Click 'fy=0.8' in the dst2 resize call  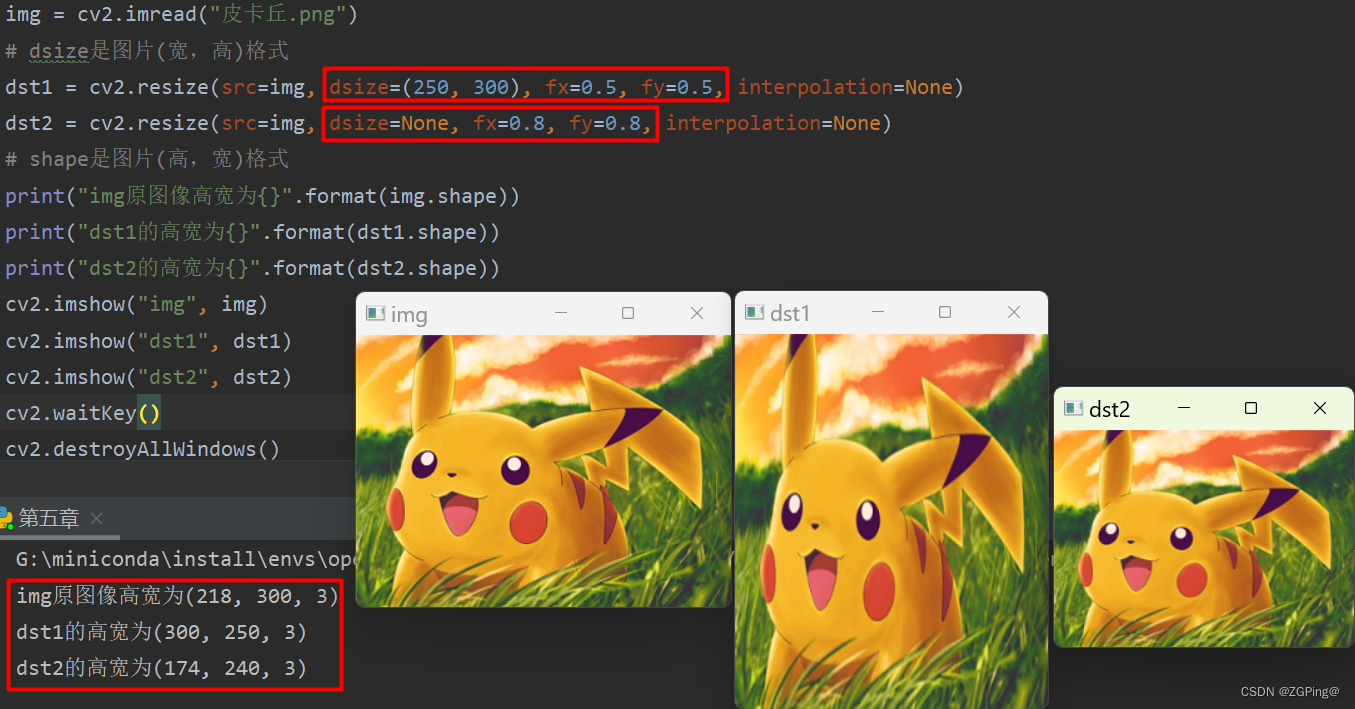click(x=605, y=123)
